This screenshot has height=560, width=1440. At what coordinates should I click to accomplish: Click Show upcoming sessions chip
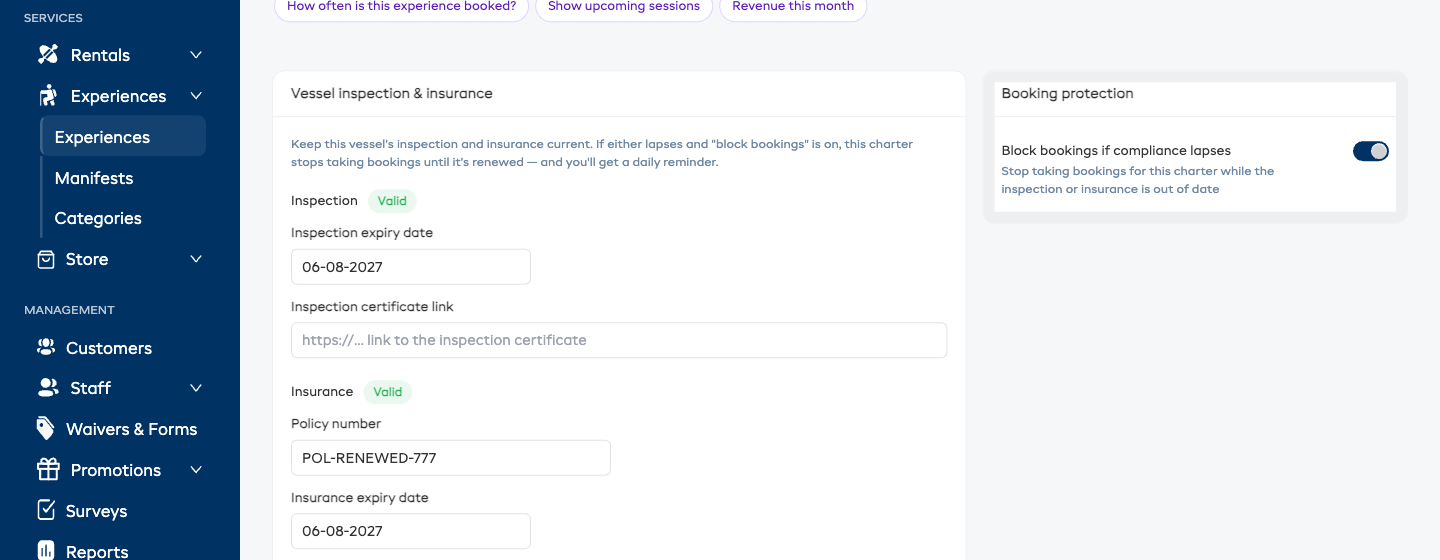click(624, 7)
